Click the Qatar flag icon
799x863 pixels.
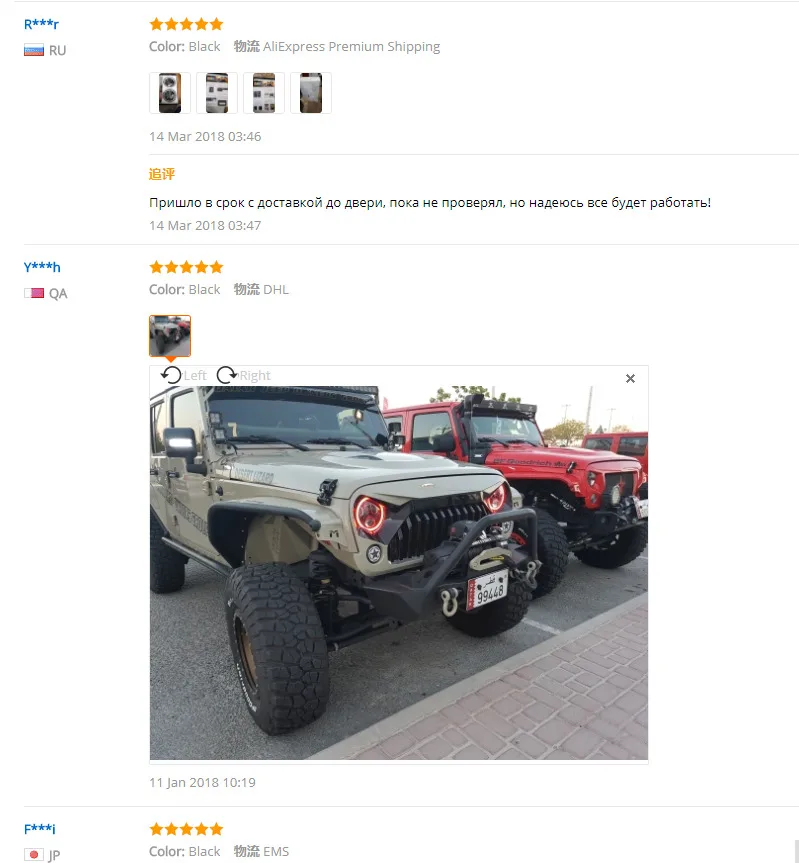(34, 293)
